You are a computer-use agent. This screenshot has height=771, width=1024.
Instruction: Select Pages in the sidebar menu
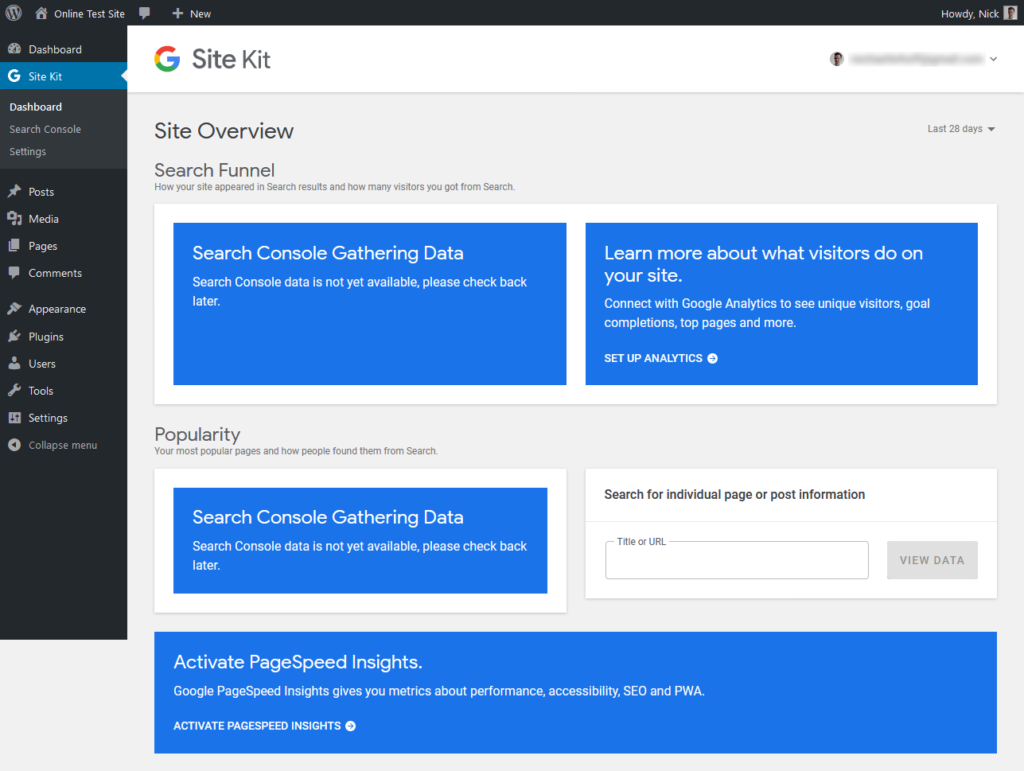pos(43,246)
